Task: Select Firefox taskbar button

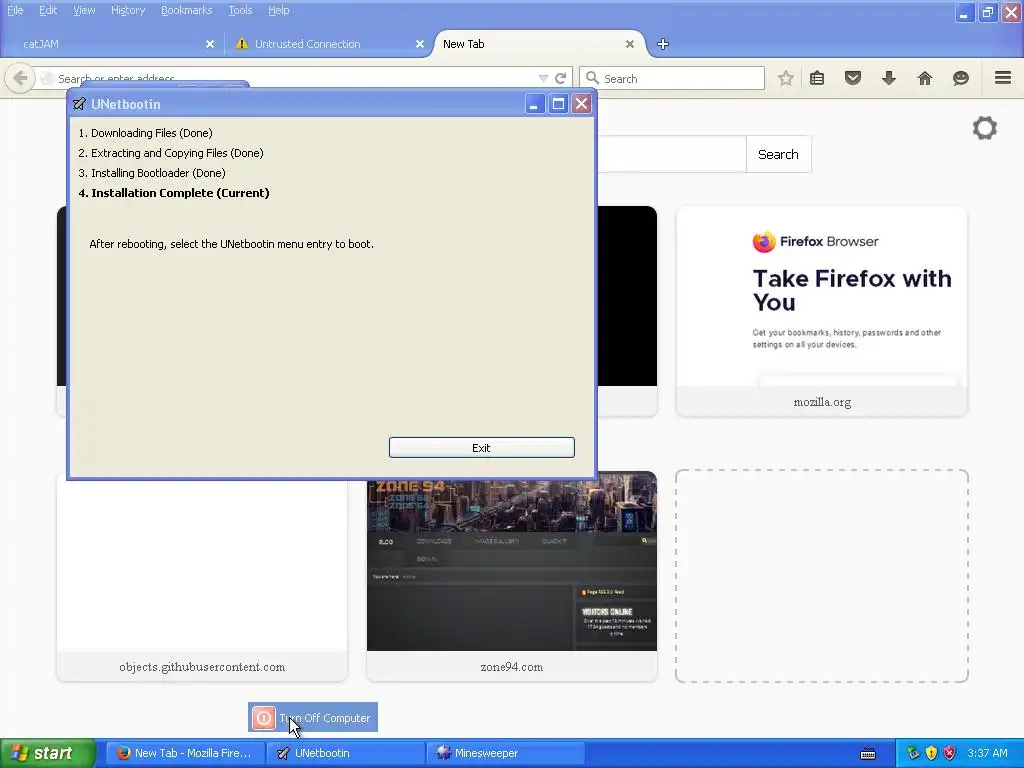Action: (x=185, y=753)
